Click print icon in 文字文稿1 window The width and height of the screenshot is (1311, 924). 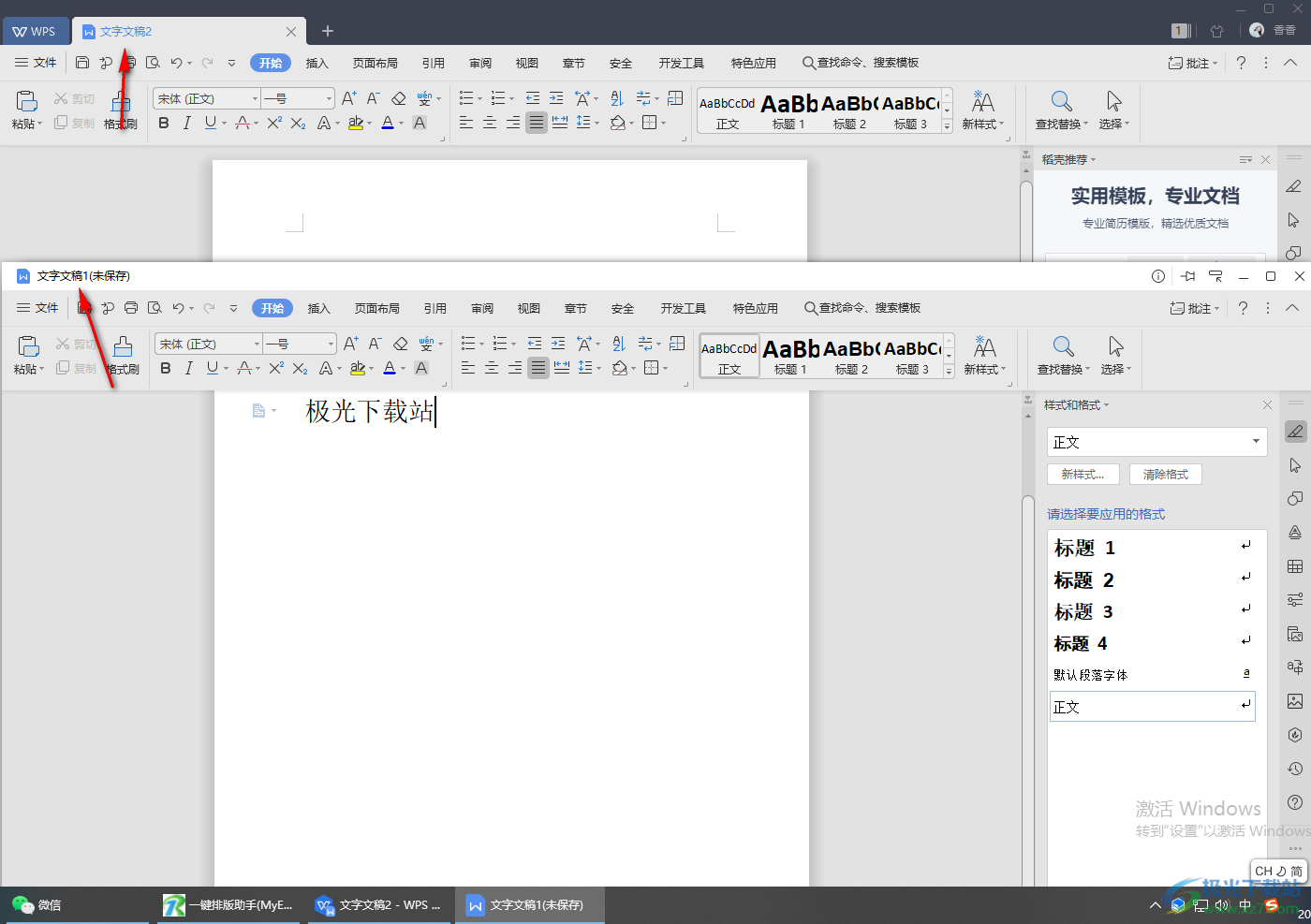(x=131, y=308)
